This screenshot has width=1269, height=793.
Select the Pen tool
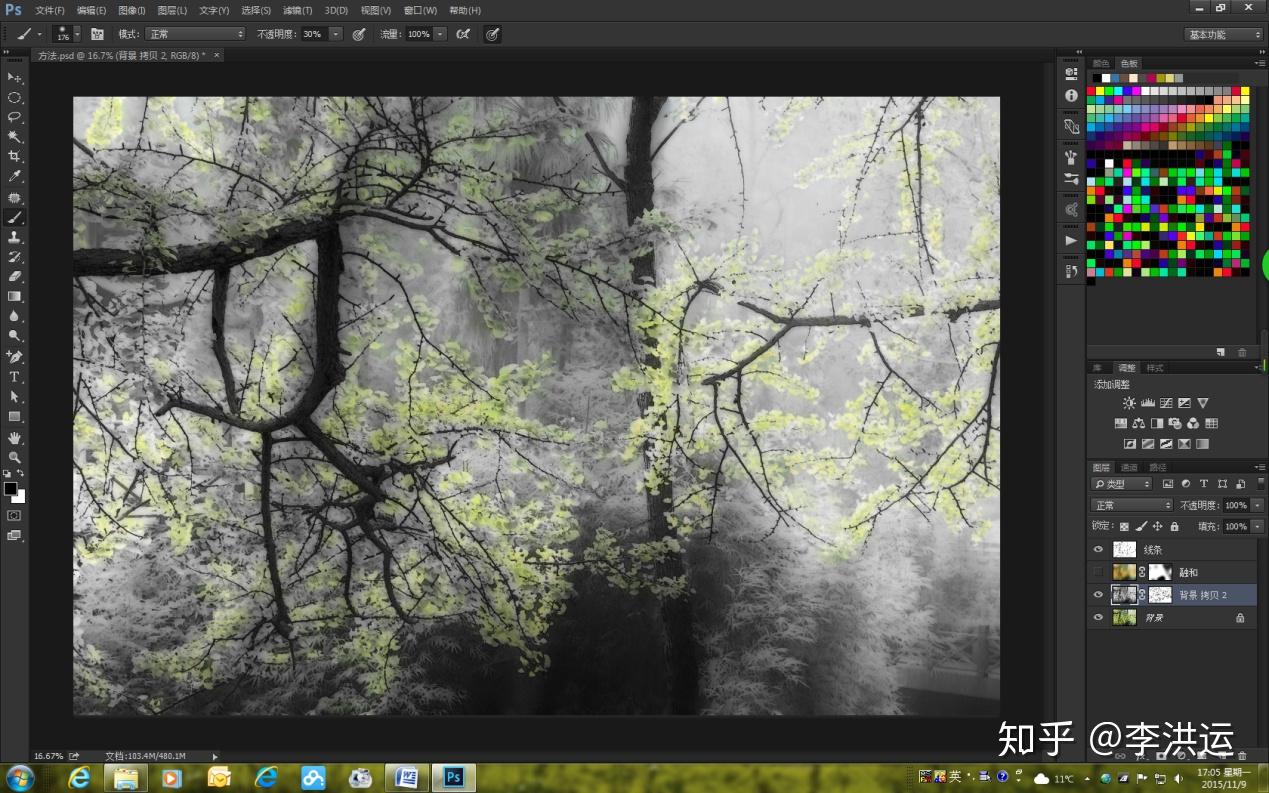pyautogui.click(x=14, y=357)
